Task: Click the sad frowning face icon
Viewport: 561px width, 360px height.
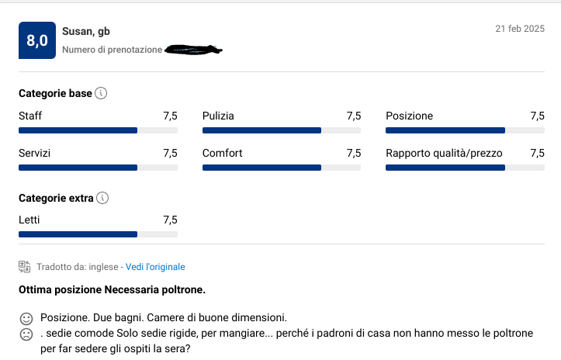Action: [26, 334]
